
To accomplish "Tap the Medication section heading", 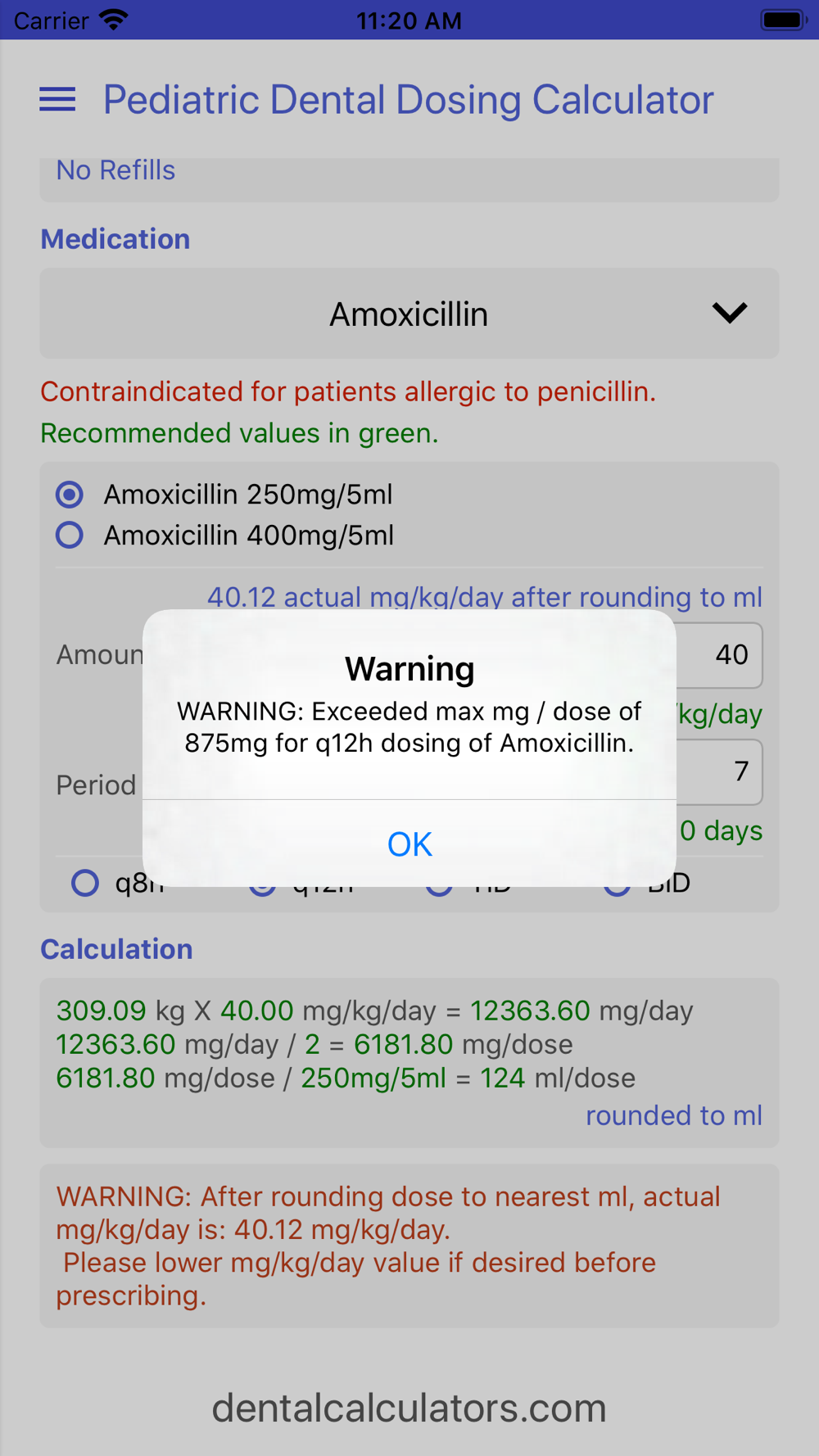I will (x=115, y=239).
